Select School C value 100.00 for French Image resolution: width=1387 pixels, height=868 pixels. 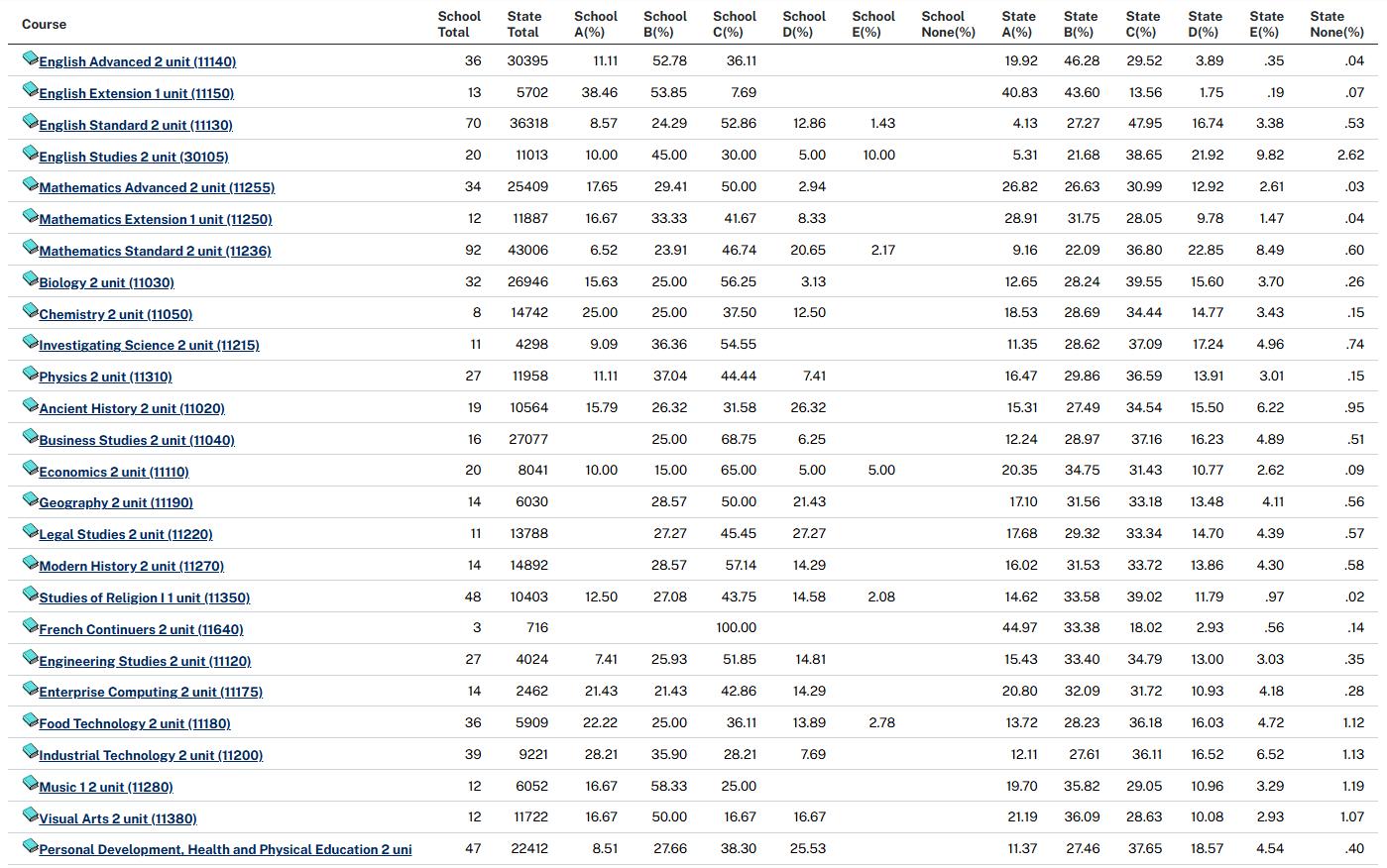click(736, 627)
